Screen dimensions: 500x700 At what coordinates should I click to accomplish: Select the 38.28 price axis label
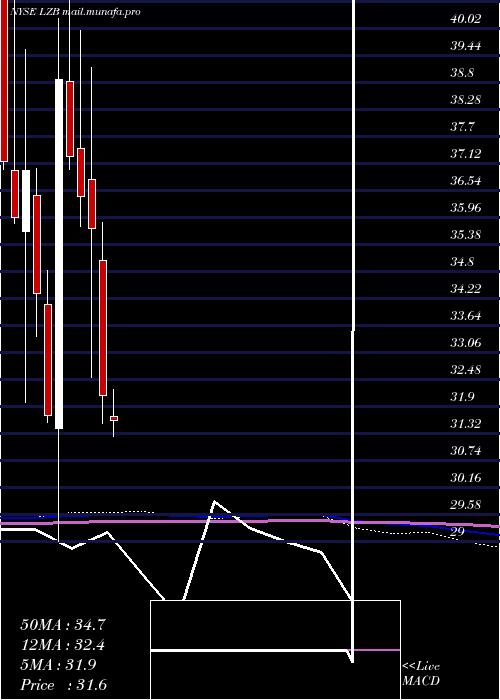coord(466,100)
